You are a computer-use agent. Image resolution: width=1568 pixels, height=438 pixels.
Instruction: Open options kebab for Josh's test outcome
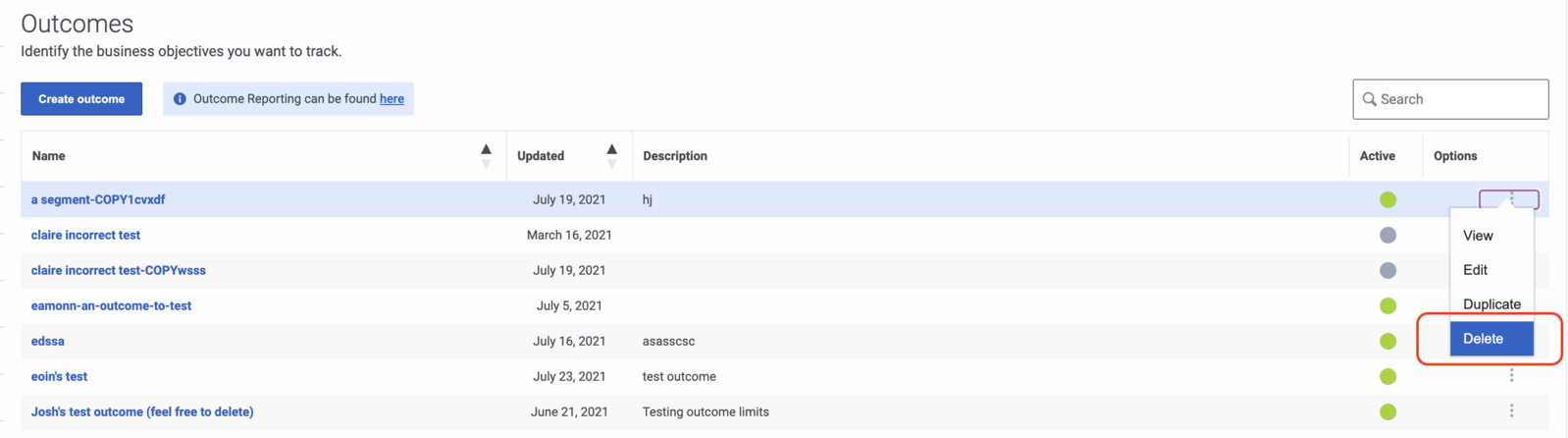pyautogui.click(x=1511, y=411)
